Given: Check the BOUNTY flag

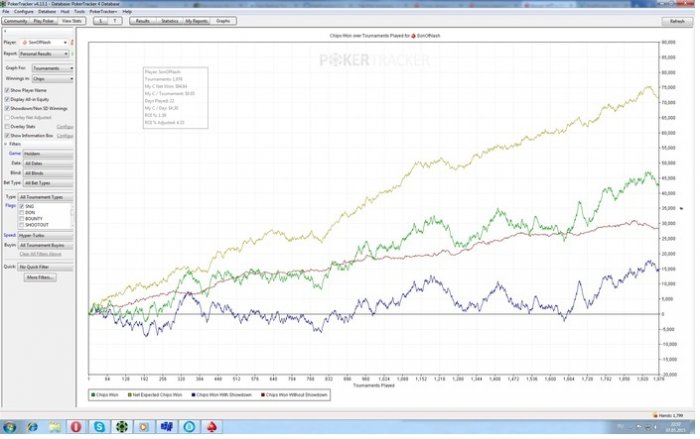Looking at the screenshot, I should [x=21, y=219].
